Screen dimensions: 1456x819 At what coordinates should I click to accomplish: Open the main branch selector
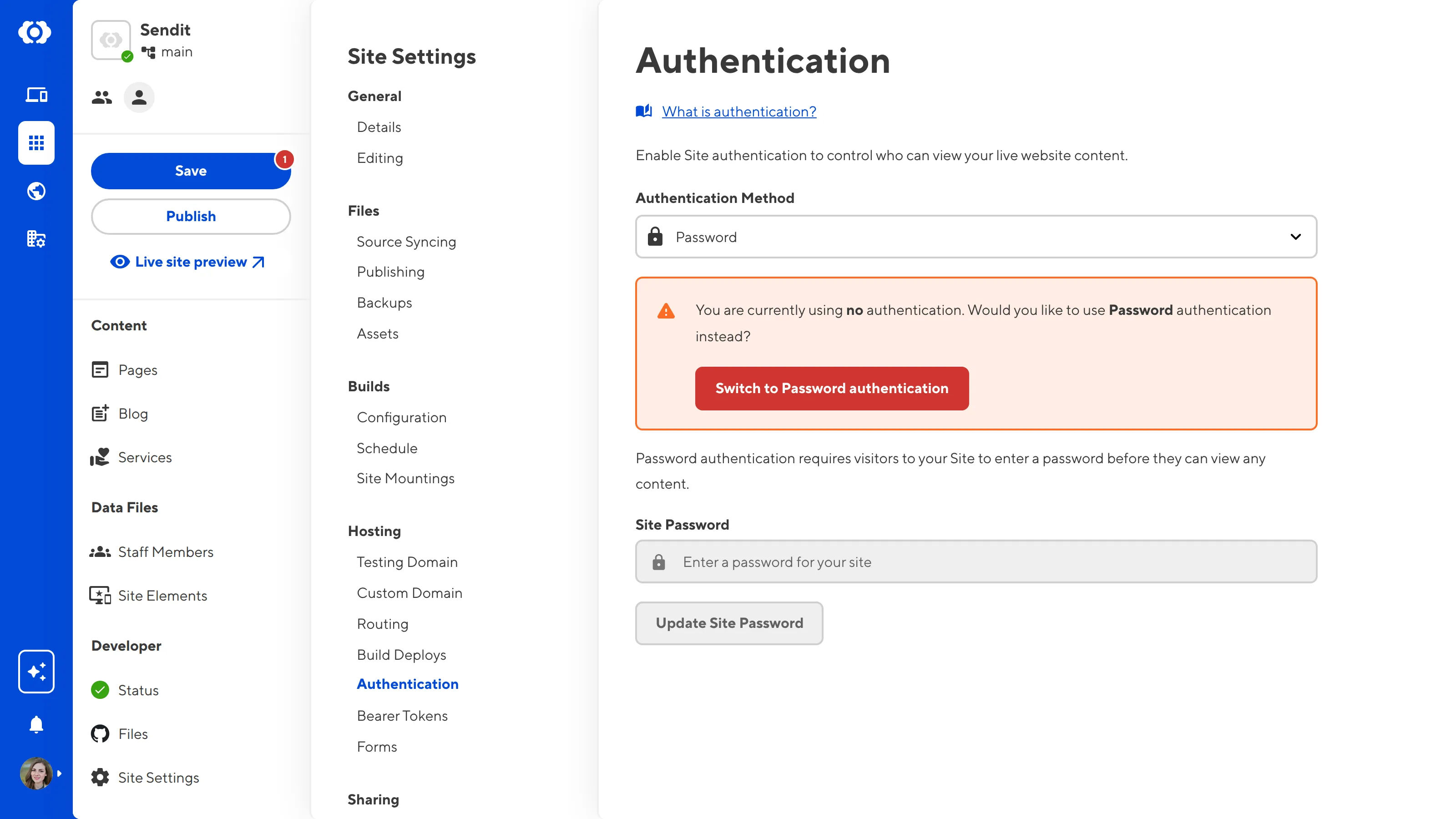[x=168, y=52]
